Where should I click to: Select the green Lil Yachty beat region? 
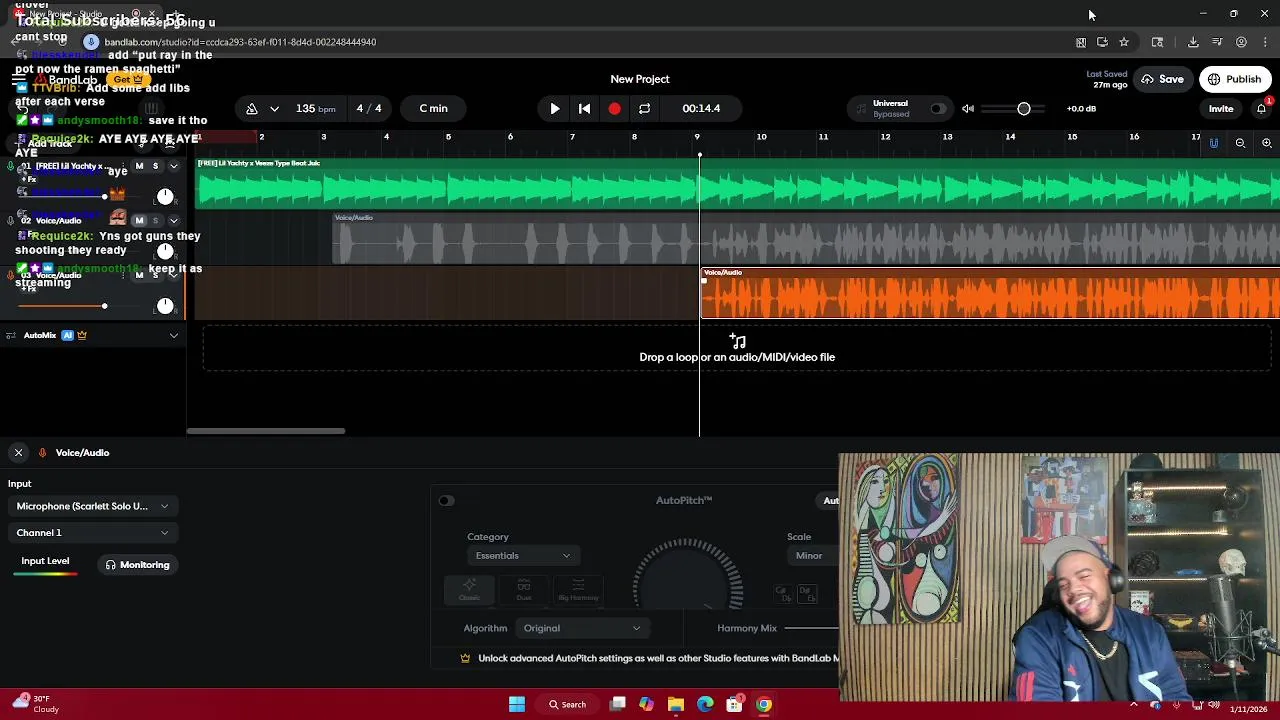pyautogui.click(x=738, y=183)
